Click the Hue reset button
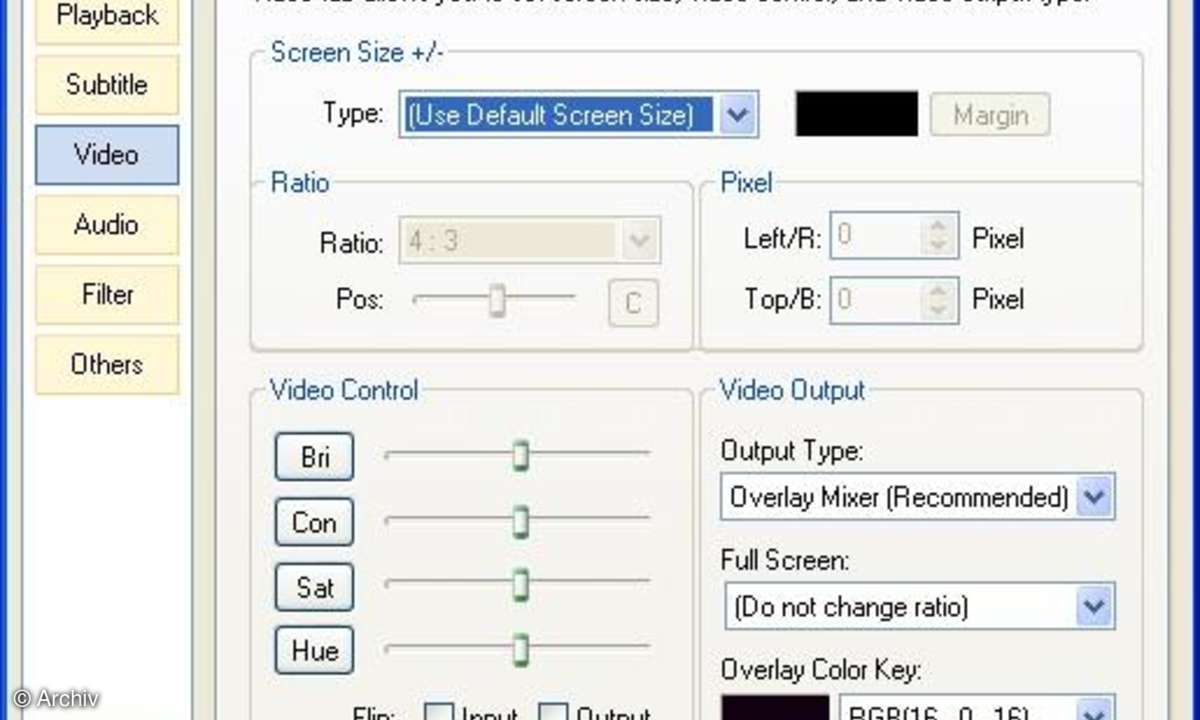The height and width of the screenshot is (720, 1200). coord(314,650)
